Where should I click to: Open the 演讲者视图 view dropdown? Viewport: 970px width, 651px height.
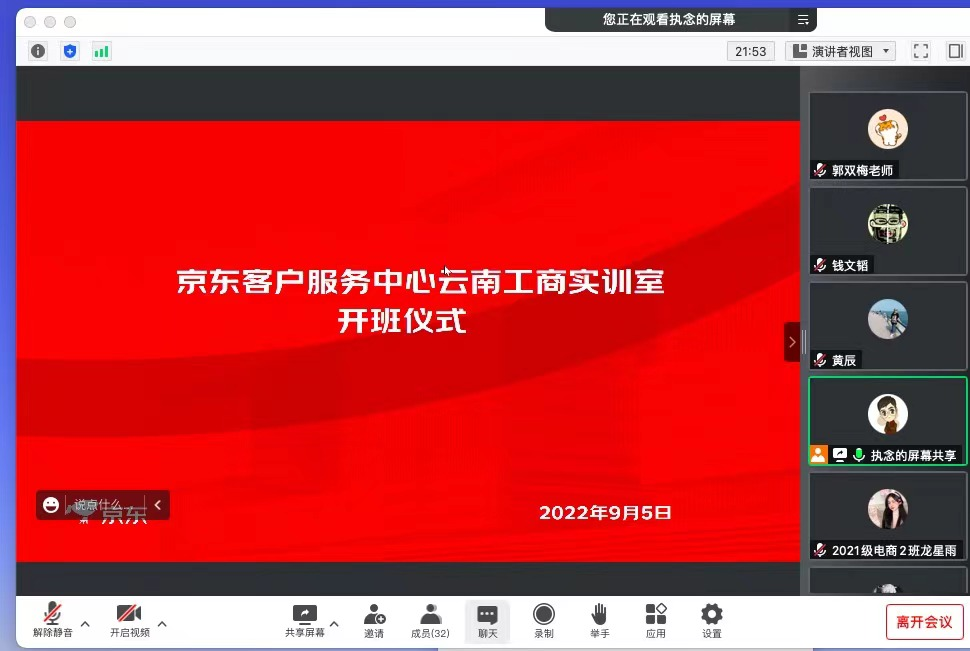tap(840, 50)
